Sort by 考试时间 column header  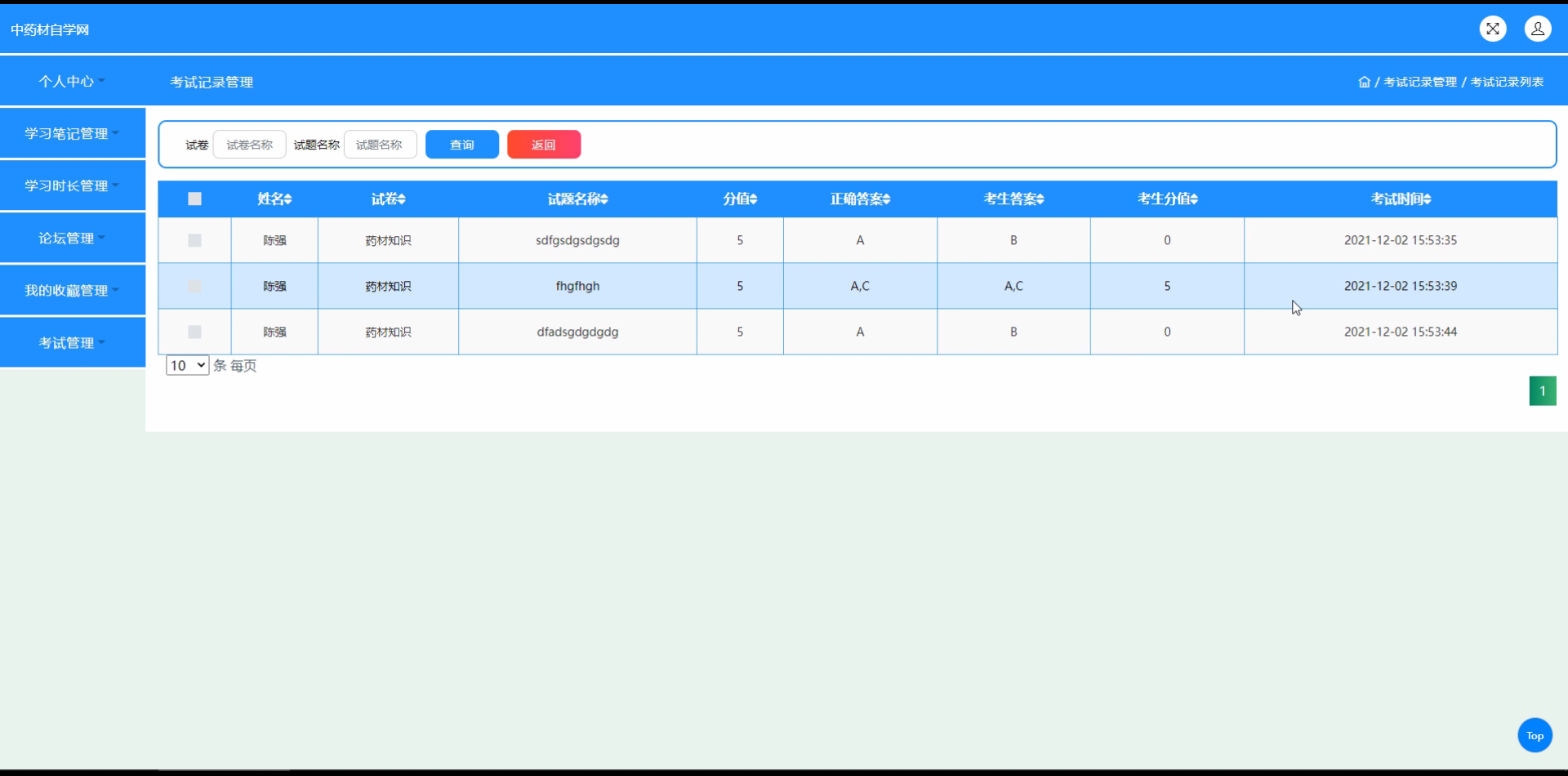[x=1401, y=198]
